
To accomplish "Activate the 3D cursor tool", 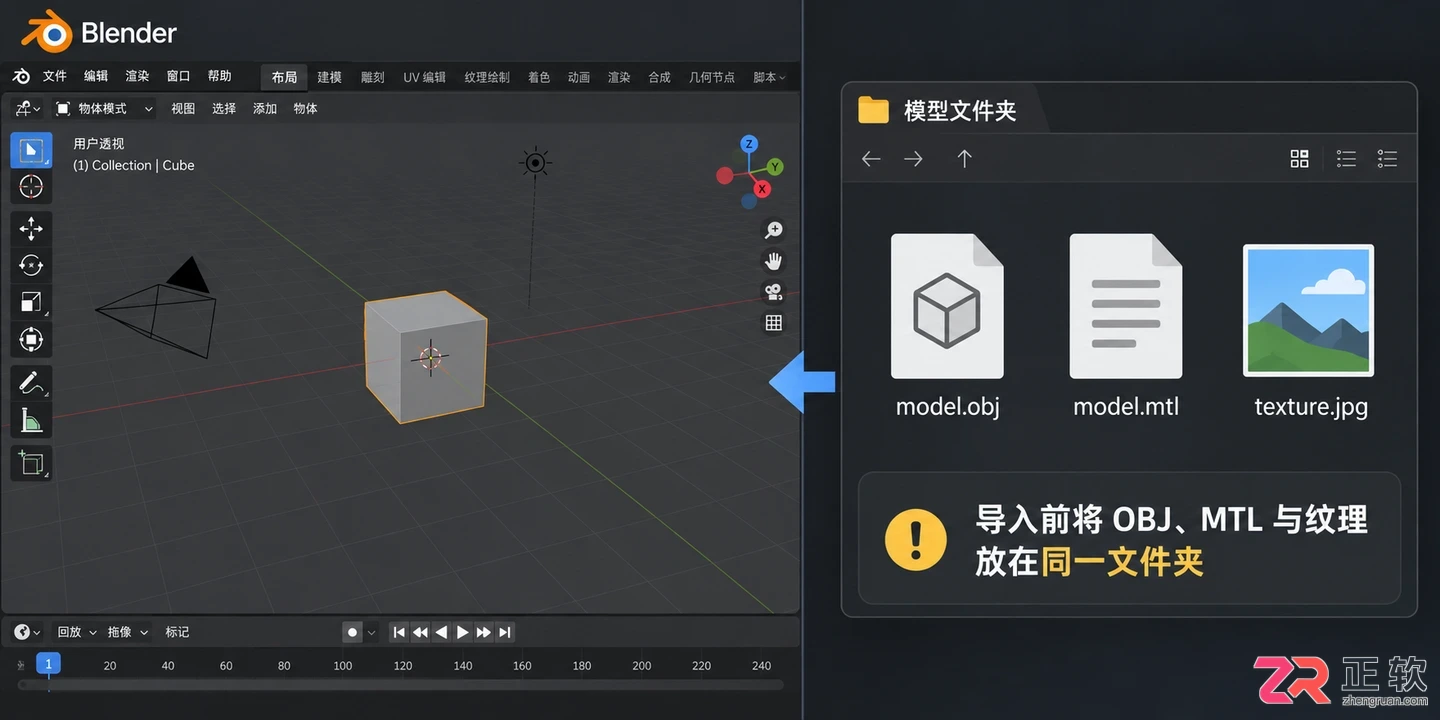I will [x=31, y=186].
